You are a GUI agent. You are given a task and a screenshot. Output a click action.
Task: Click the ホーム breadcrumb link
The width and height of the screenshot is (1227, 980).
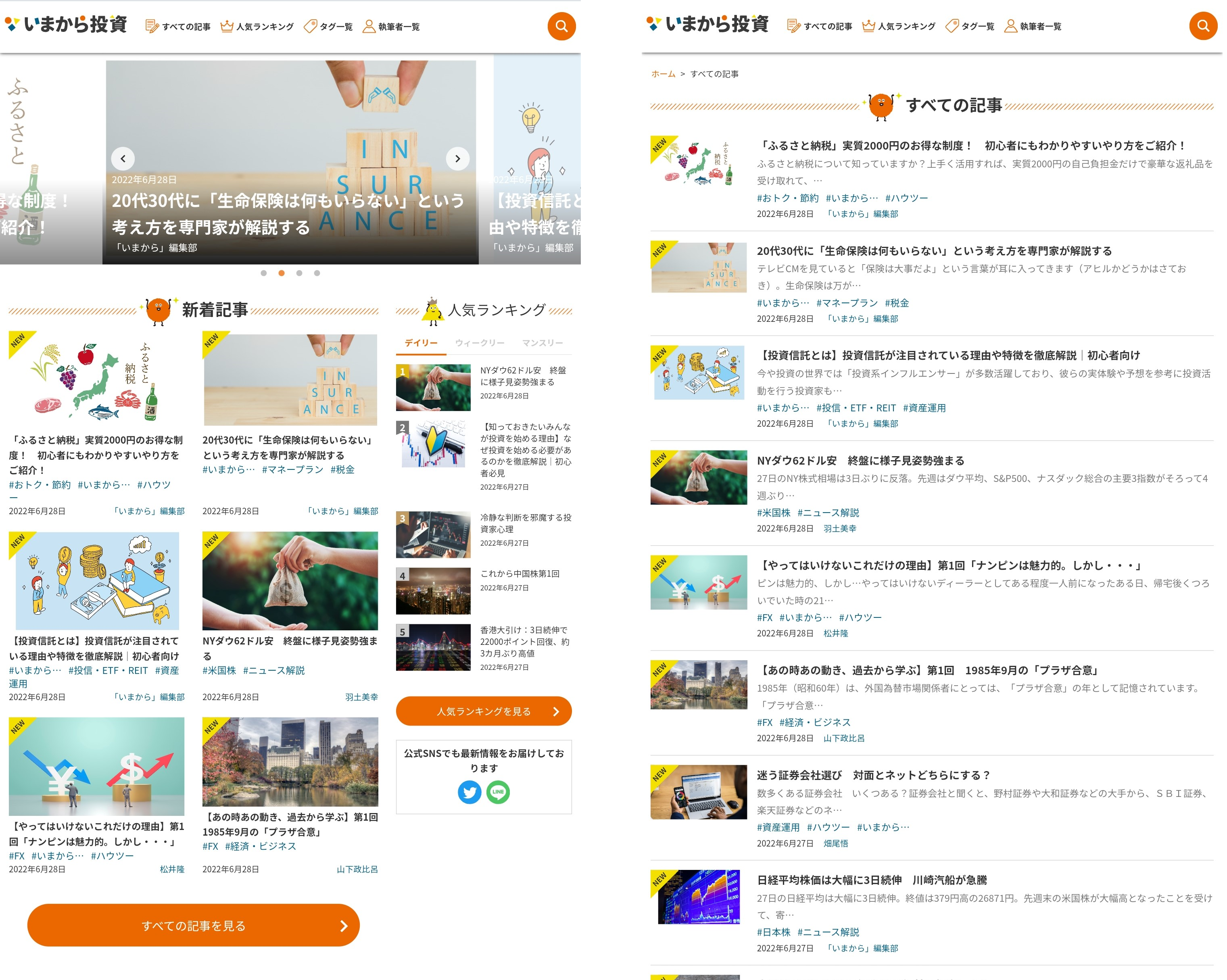coord(663,74)
